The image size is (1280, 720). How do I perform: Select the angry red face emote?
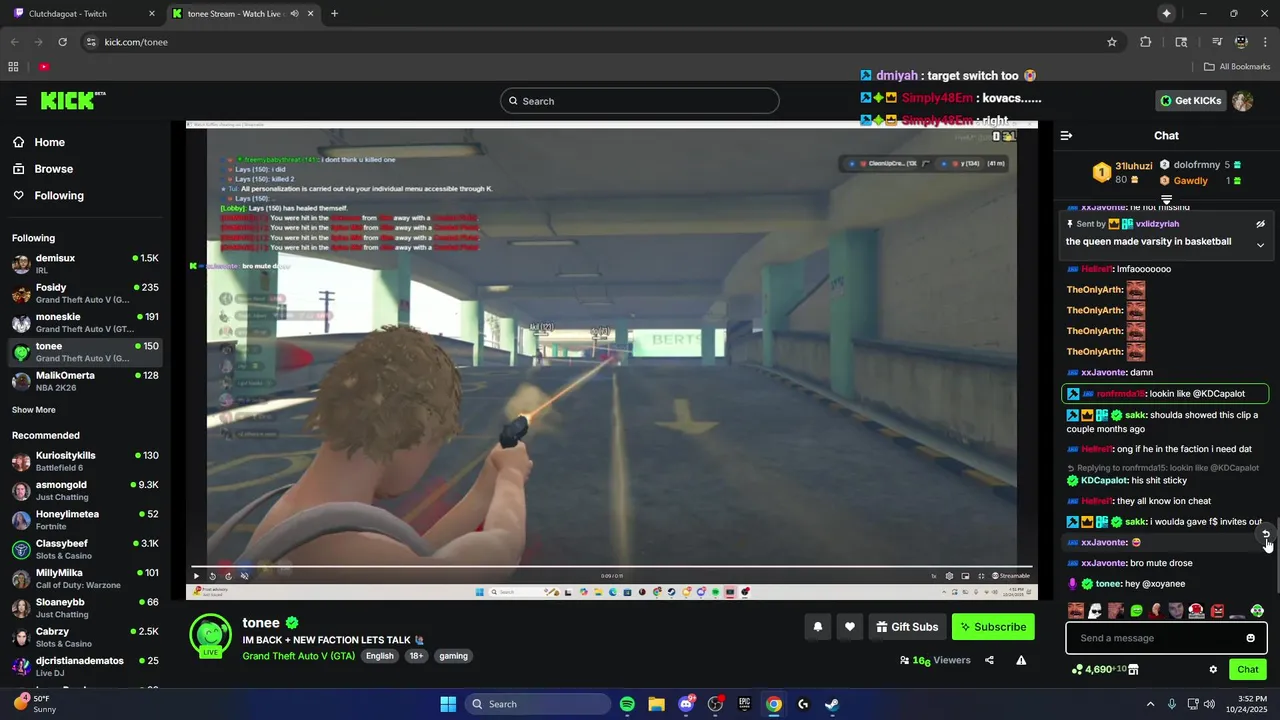(x=1217, y=611)
